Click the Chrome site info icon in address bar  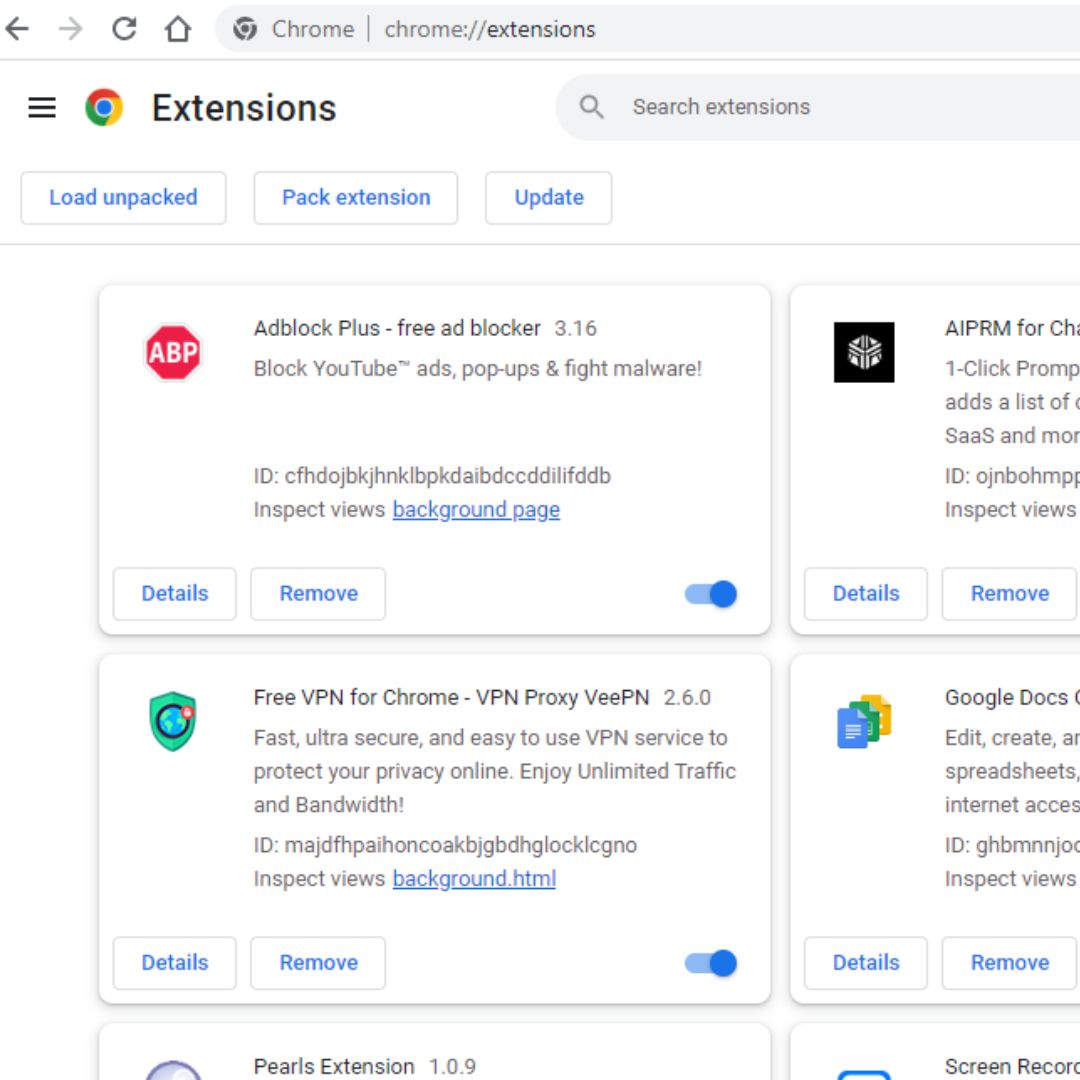pos(245,29)
